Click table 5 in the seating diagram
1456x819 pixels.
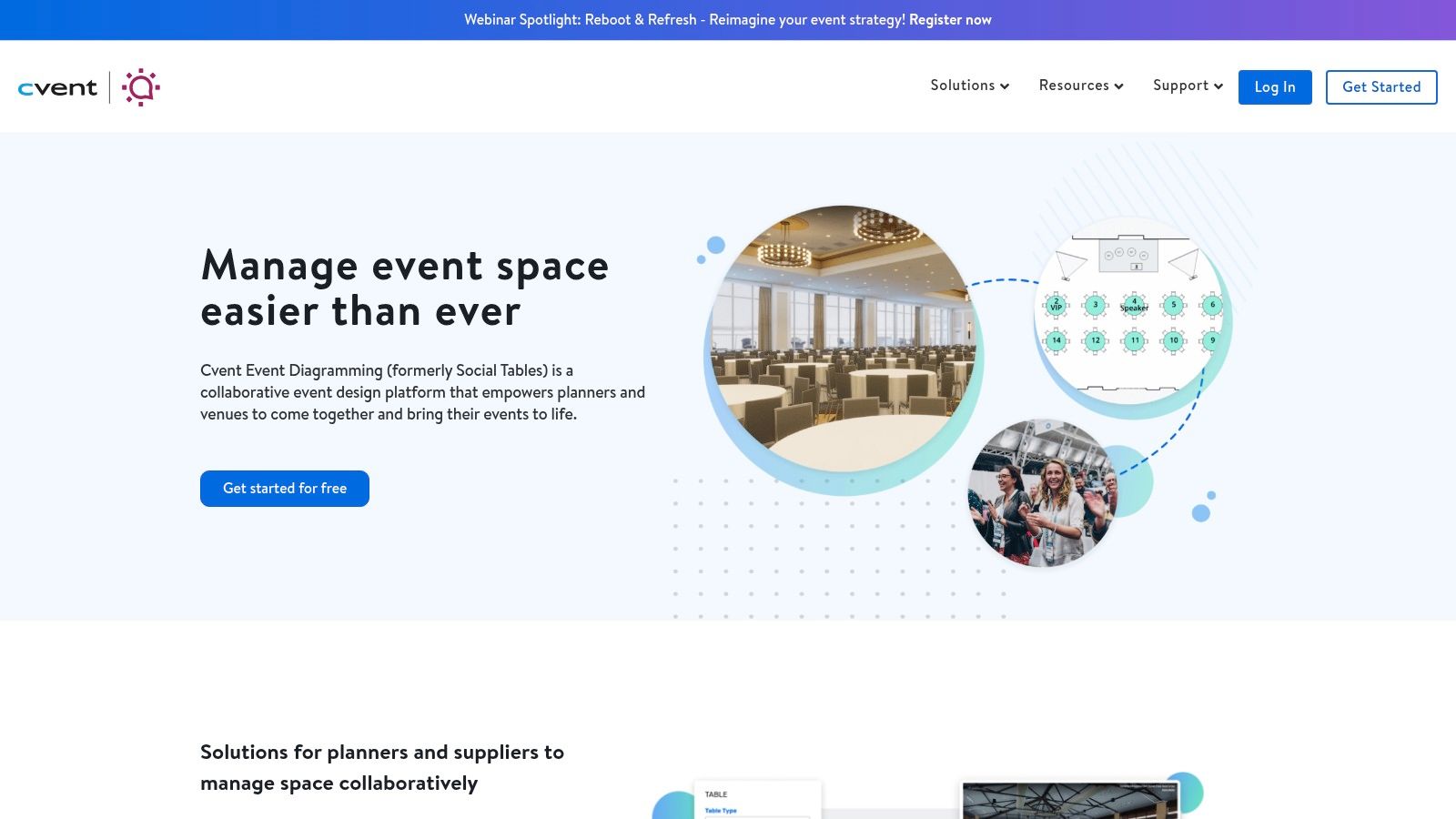click(x=1173, y=305)
